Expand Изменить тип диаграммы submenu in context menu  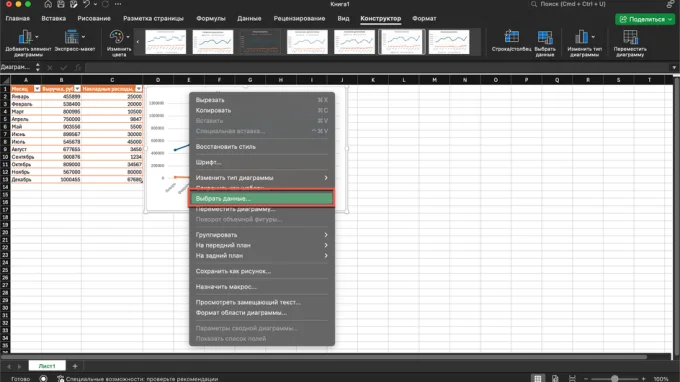point(326,178)
